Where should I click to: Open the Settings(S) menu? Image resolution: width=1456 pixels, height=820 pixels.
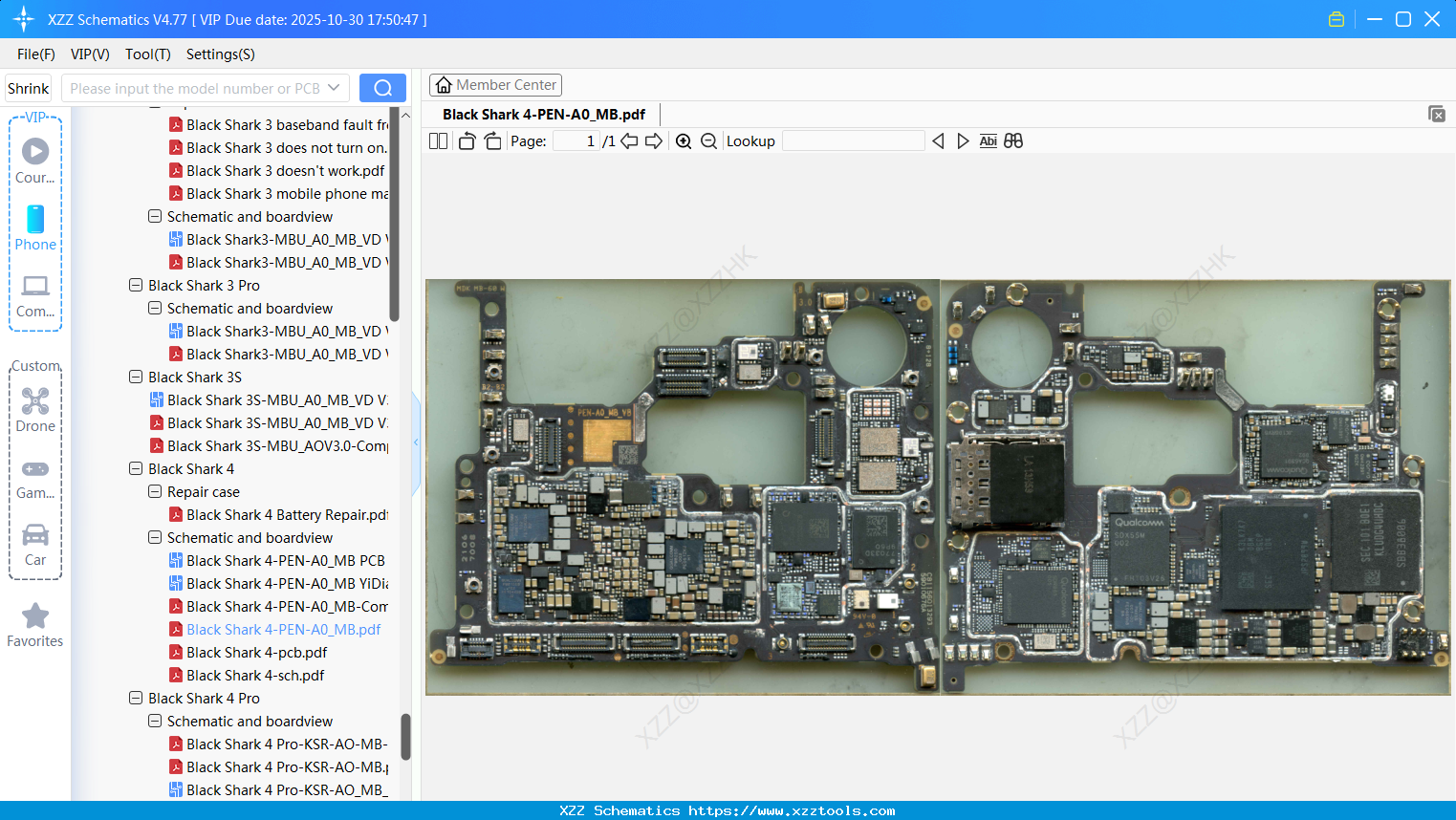[220, 54]
